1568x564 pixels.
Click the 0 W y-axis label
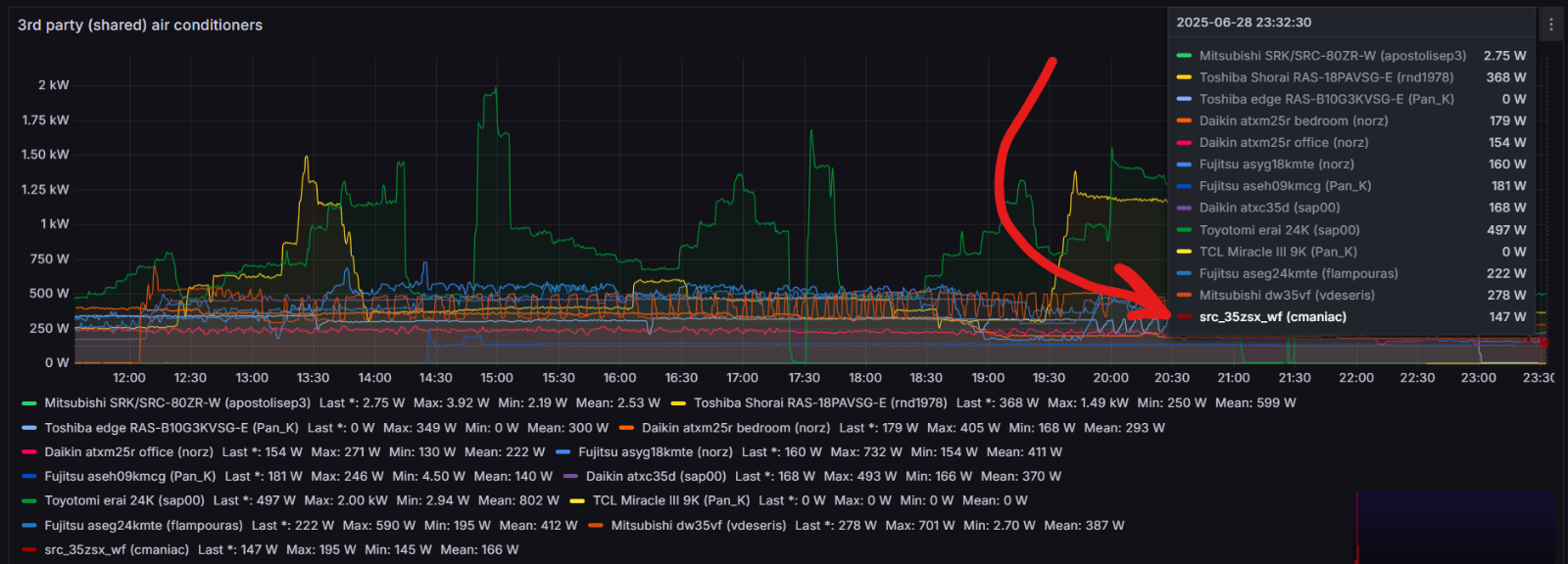point(57,363)
